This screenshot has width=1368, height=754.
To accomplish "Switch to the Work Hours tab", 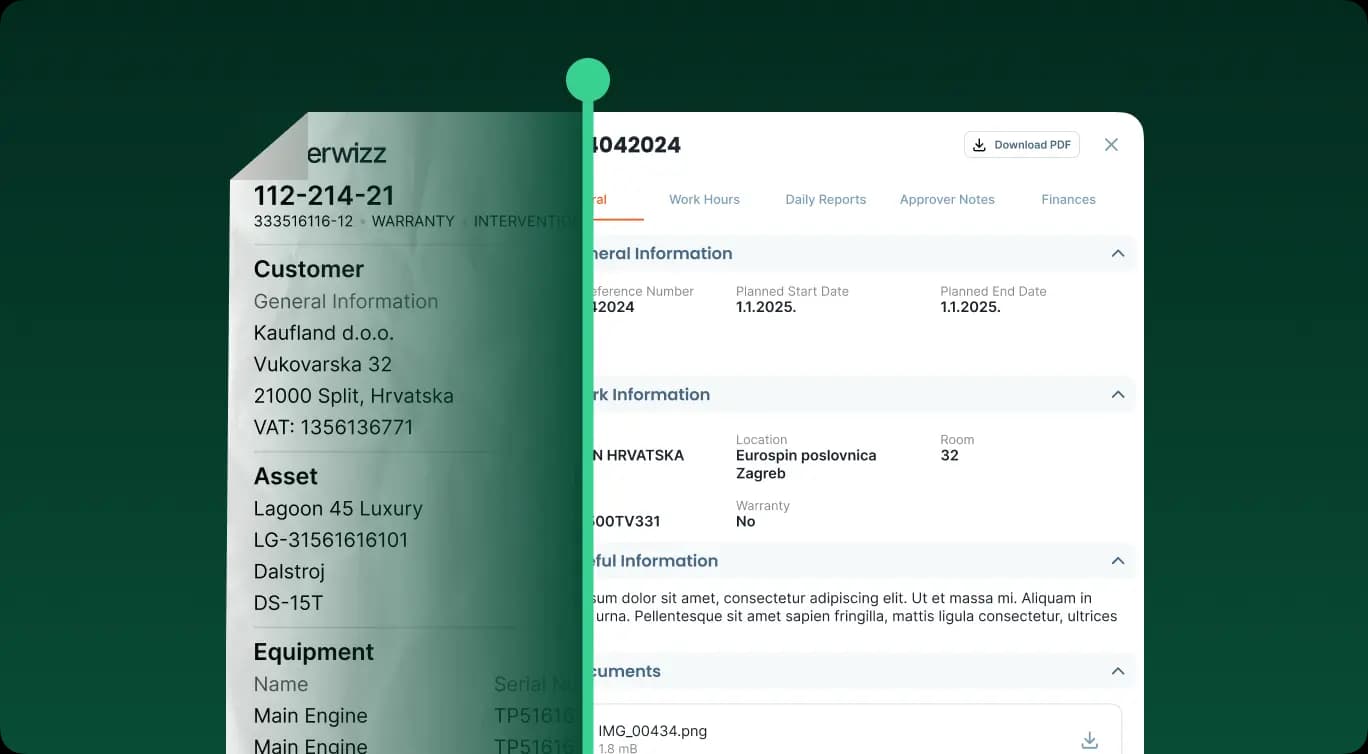I will click(704, 199).
